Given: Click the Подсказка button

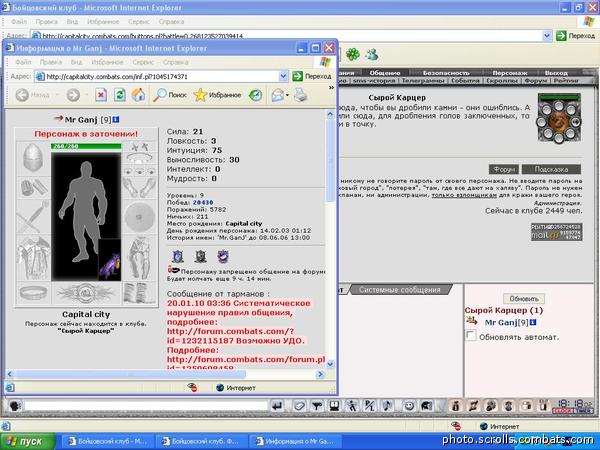Looking at the screenshot, I should [551, 169].
